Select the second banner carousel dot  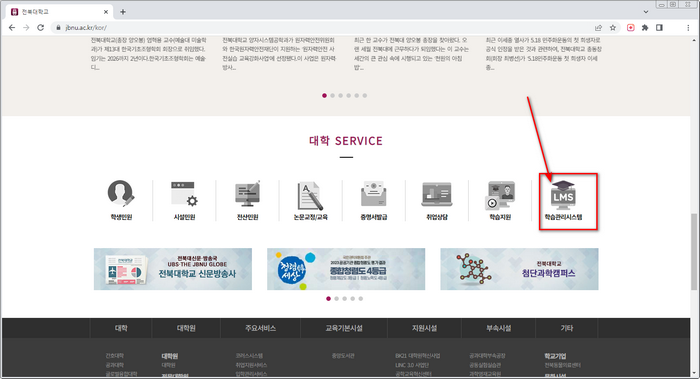pos(337,299)
